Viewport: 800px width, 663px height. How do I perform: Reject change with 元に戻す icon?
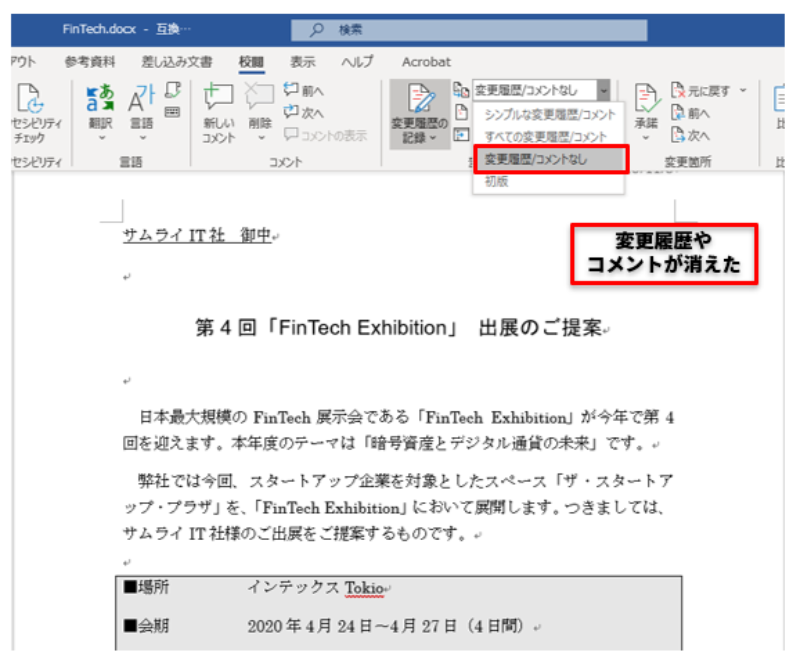point(705,91)
